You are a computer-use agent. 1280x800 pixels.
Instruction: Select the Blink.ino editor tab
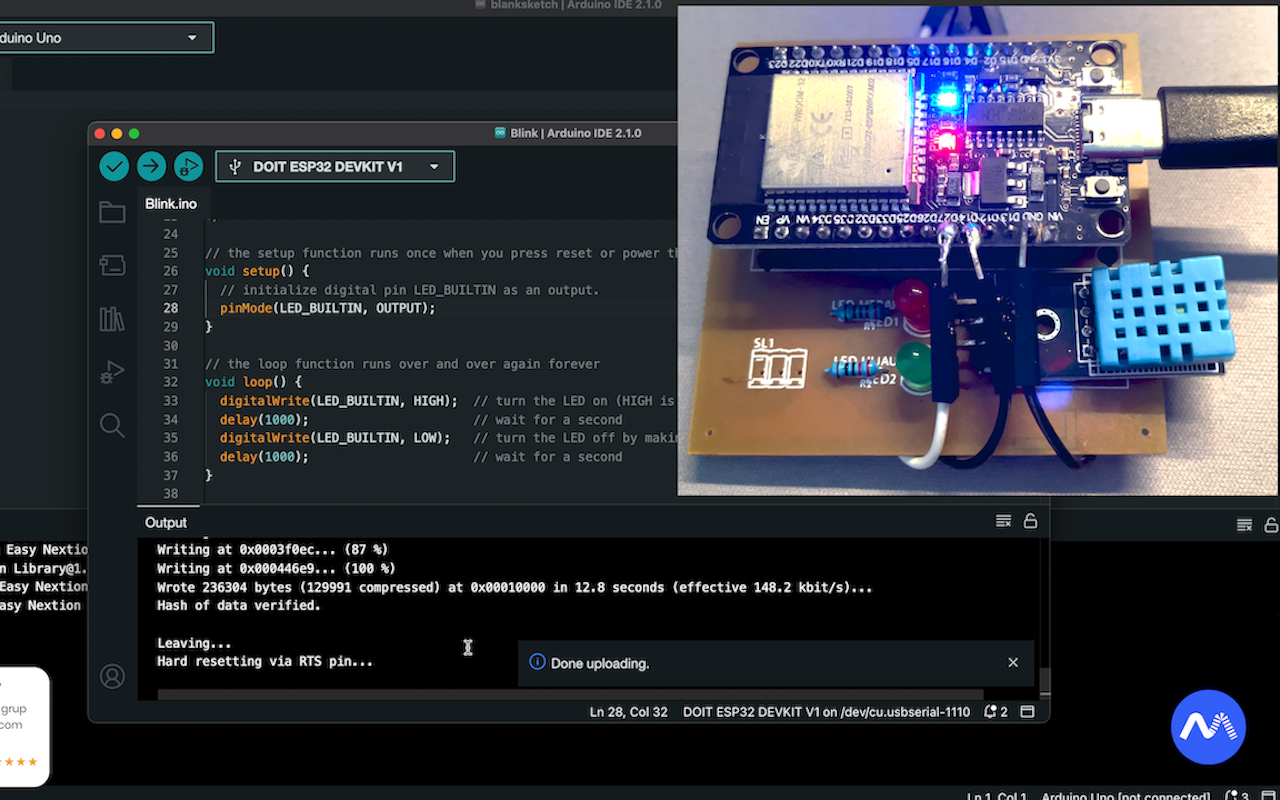click(171, 204)
